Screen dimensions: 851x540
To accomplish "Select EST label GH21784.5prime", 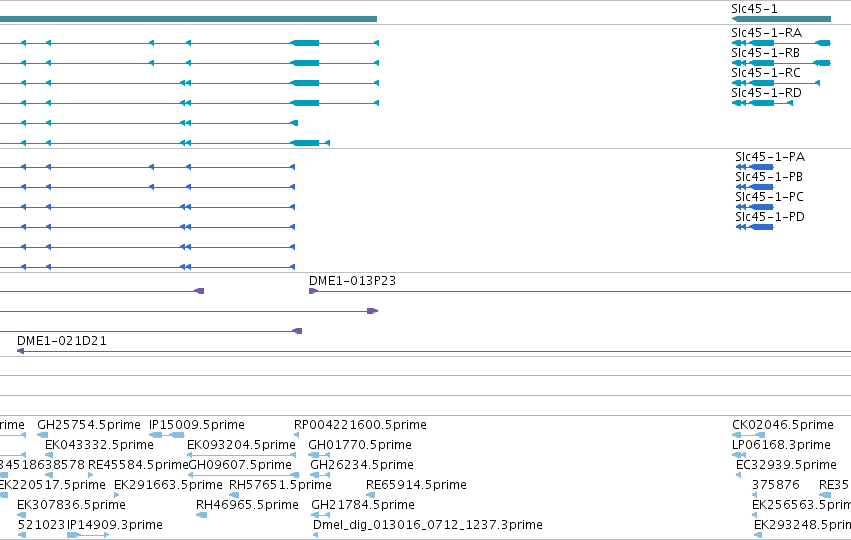I will pos(363,505).
